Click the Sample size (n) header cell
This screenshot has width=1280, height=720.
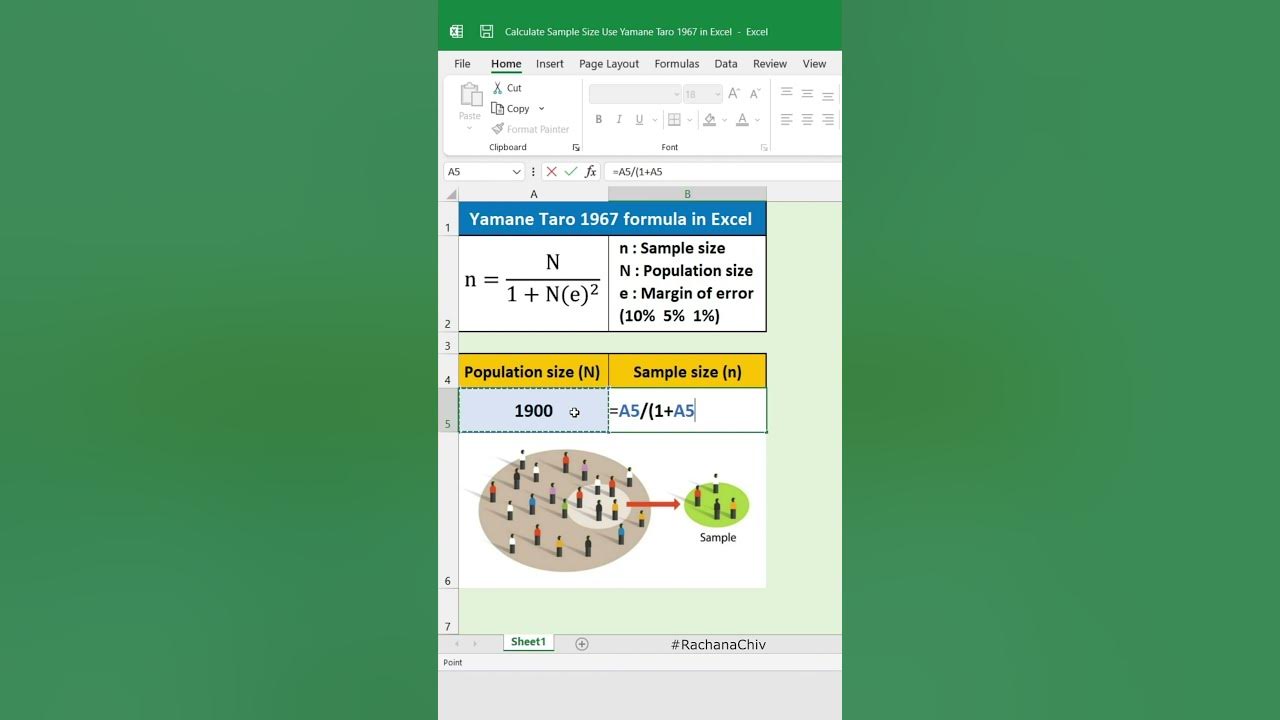(x=687, y=372)
